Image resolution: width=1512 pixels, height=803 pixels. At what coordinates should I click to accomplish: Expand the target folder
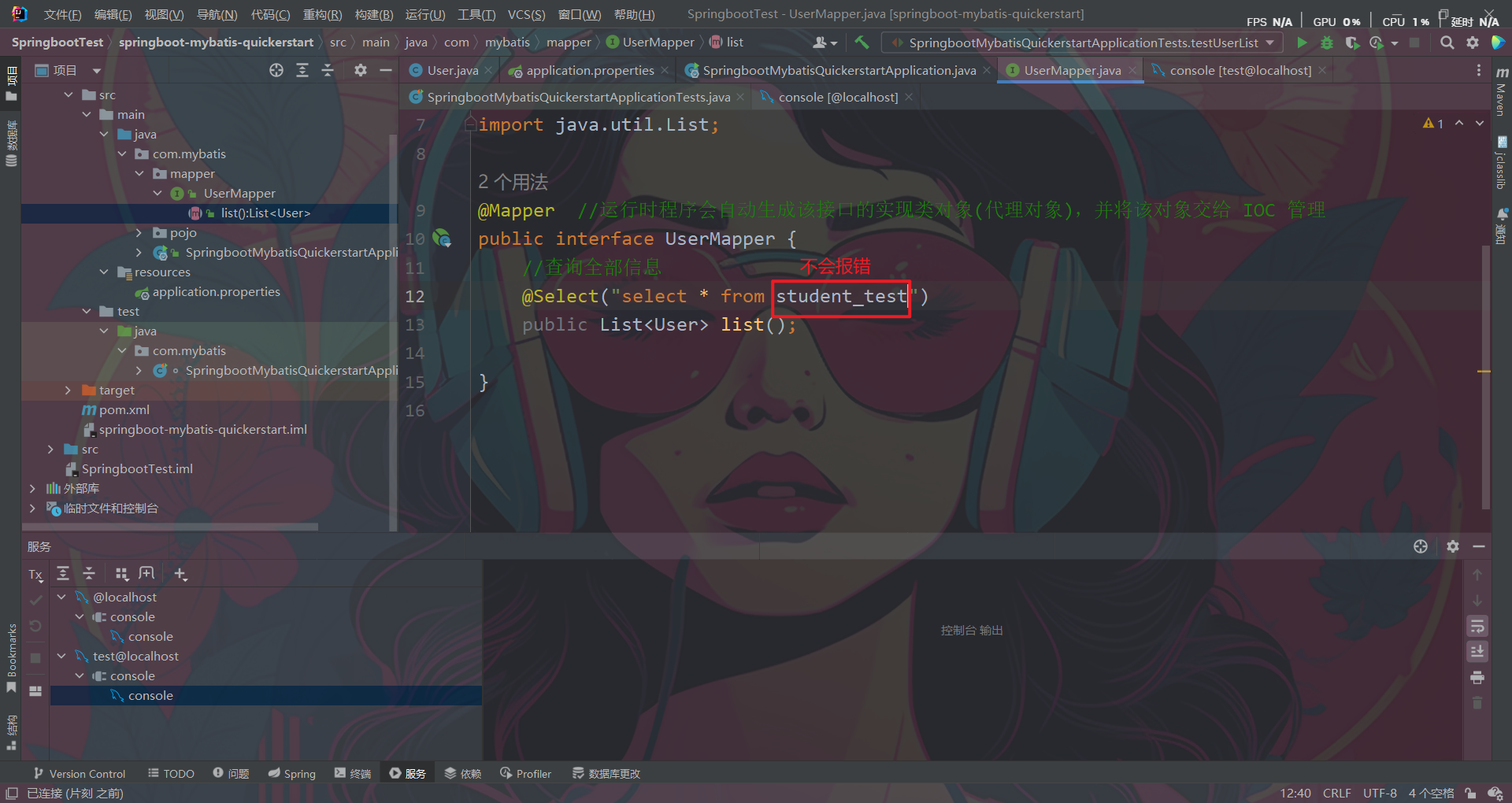pos(68,390)
